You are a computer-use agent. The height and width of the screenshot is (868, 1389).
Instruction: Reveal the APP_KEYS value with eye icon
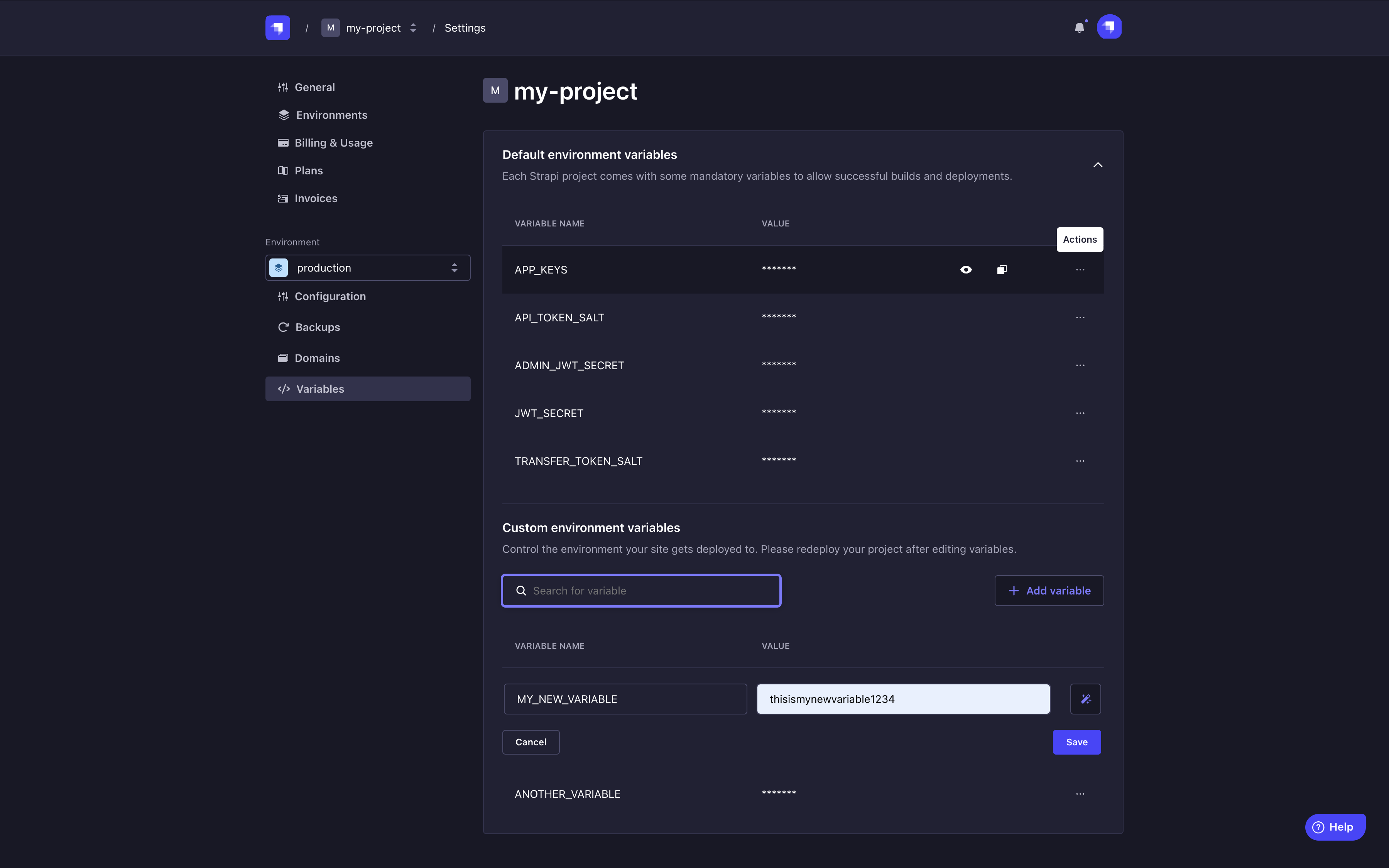click(966, 269)
